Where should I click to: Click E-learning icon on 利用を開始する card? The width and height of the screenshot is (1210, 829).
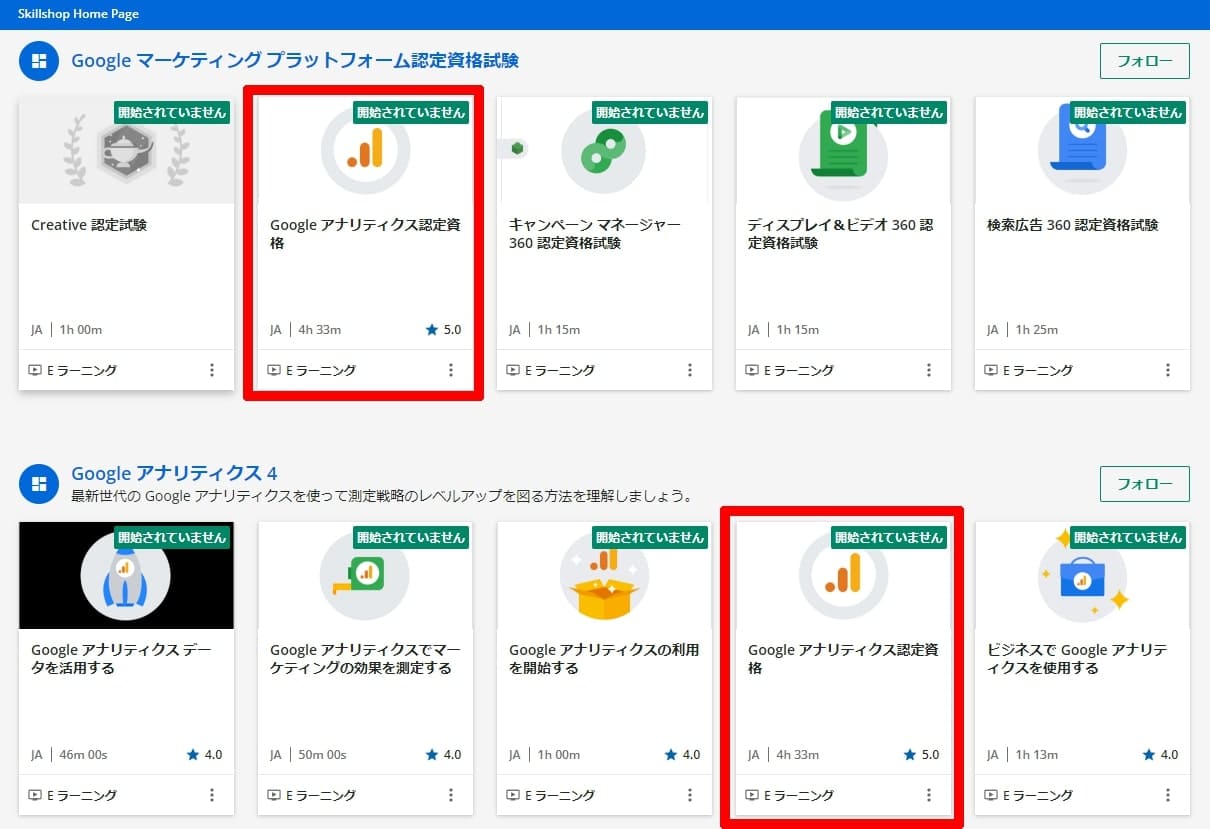click(514, 795)
